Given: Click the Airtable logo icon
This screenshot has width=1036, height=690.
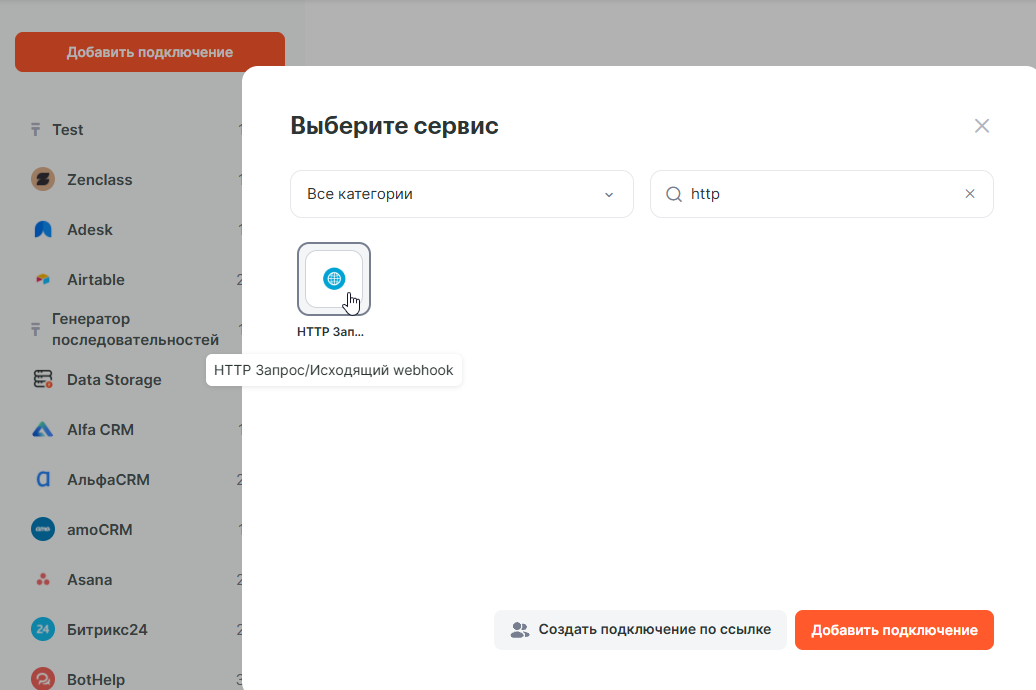Looking at the screenshot, I should [x=43, y=280].
